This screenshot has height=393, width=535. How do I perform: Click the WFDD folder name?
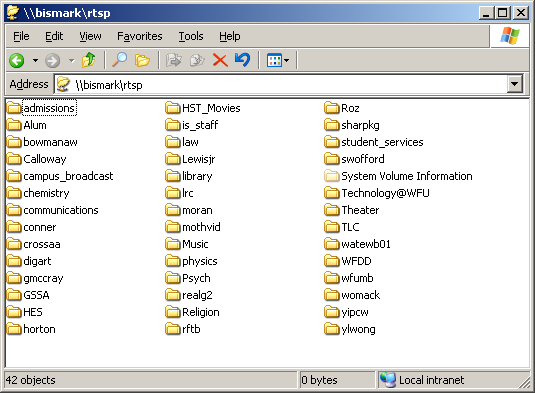tap(357, 261)
